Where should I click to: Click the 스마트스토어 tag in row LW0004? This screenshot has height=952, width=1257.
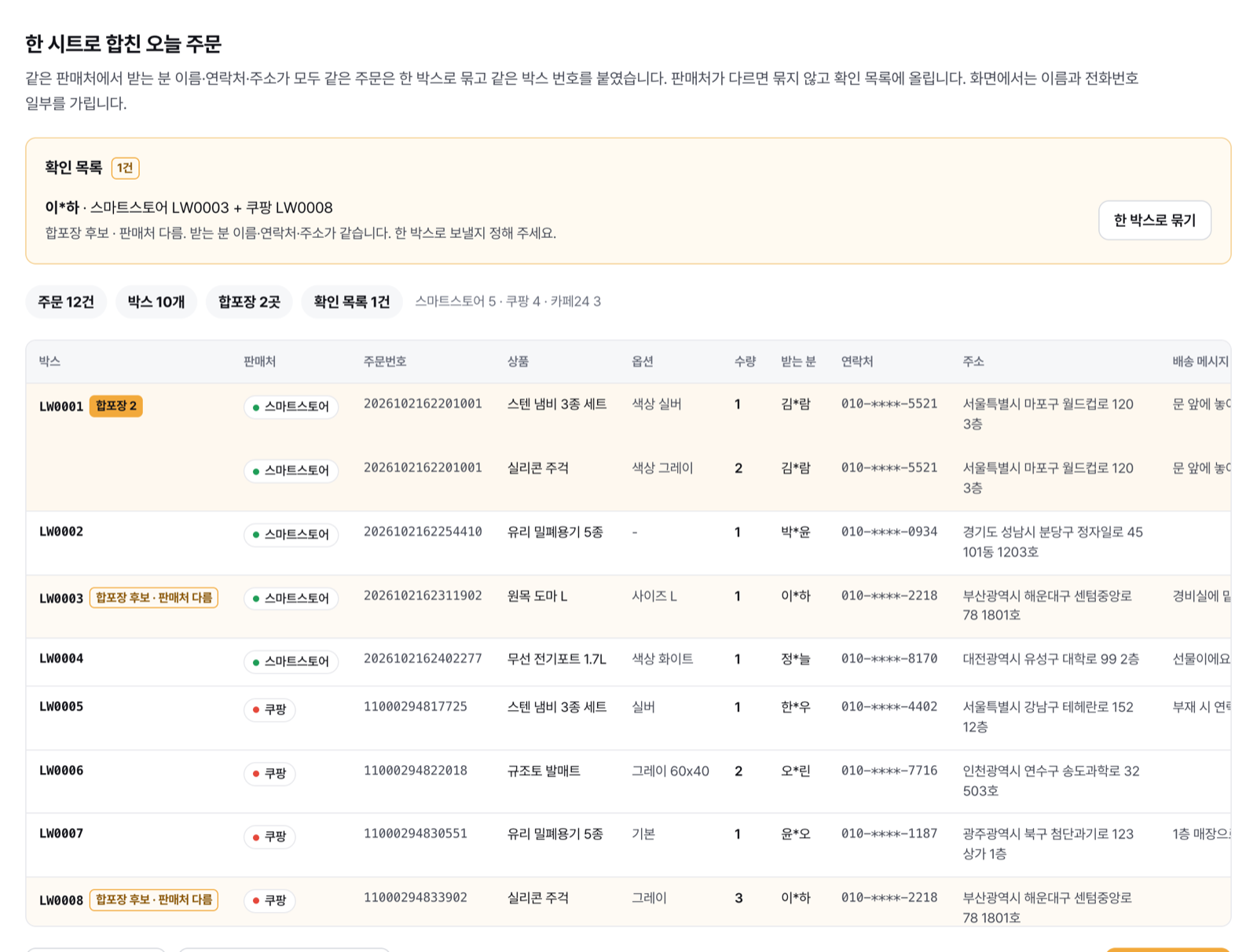291,661
